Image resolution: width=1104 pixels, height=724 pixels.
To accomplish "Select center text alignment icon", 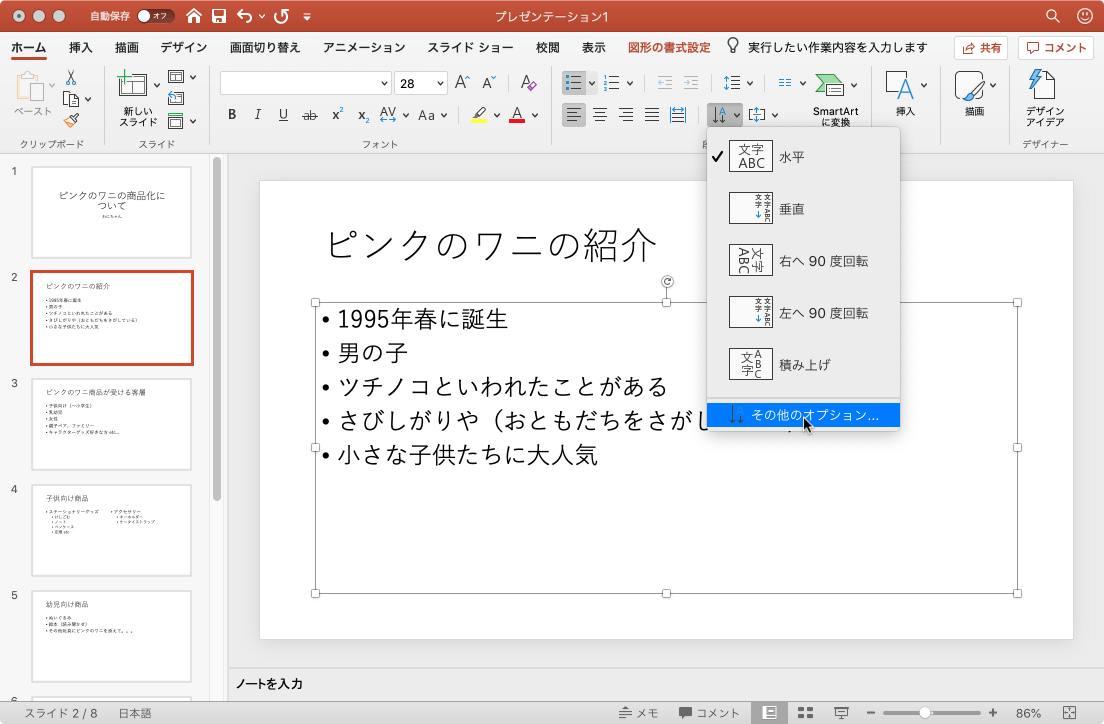I will tap(600, 115).
